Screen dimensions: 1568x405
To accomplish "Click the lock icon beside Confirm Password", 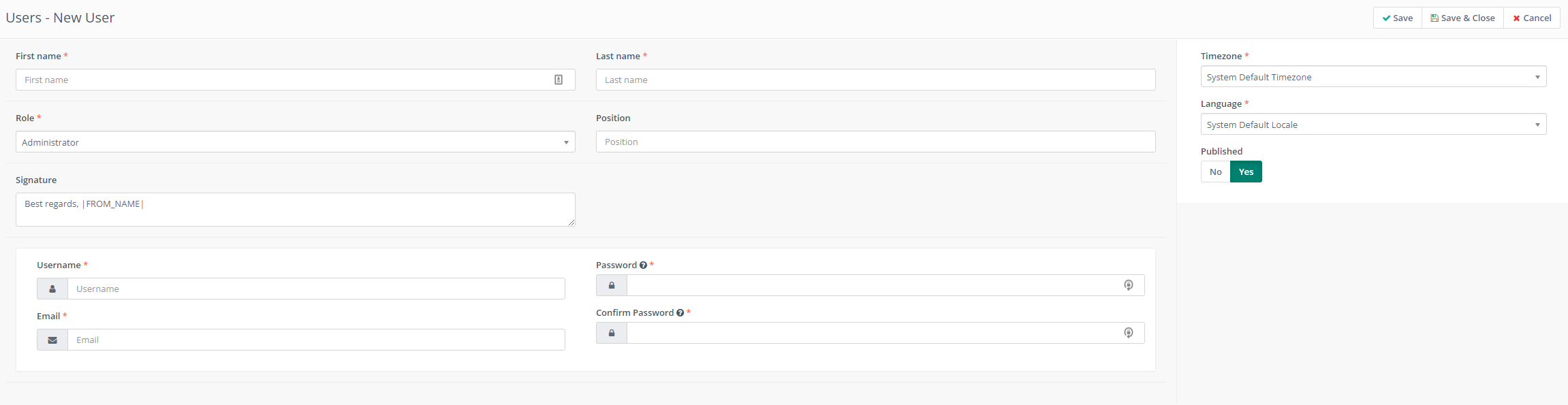I will (x=612, y=333).
